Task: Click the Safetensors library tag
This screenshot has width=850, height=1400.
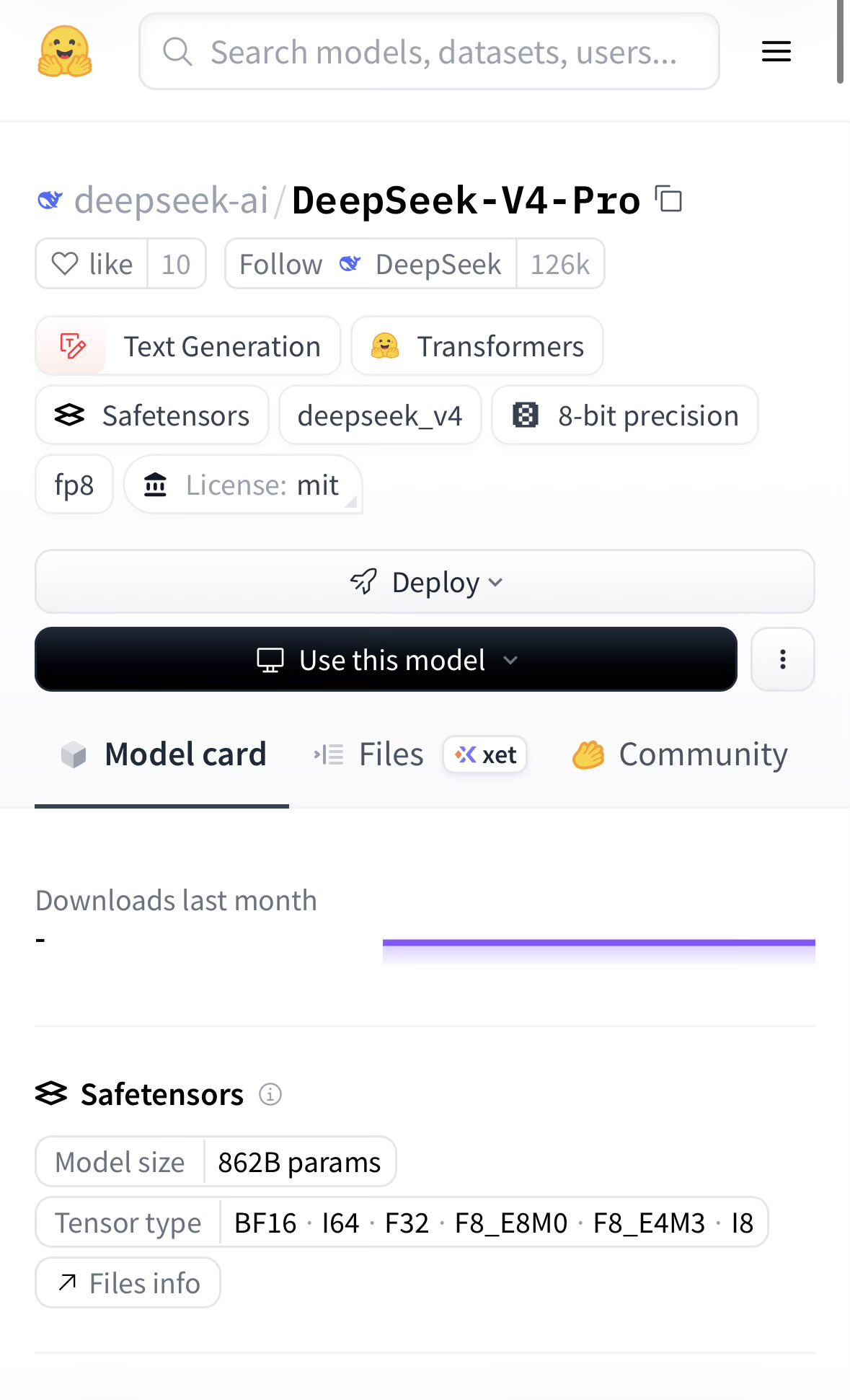Action: 152,415
